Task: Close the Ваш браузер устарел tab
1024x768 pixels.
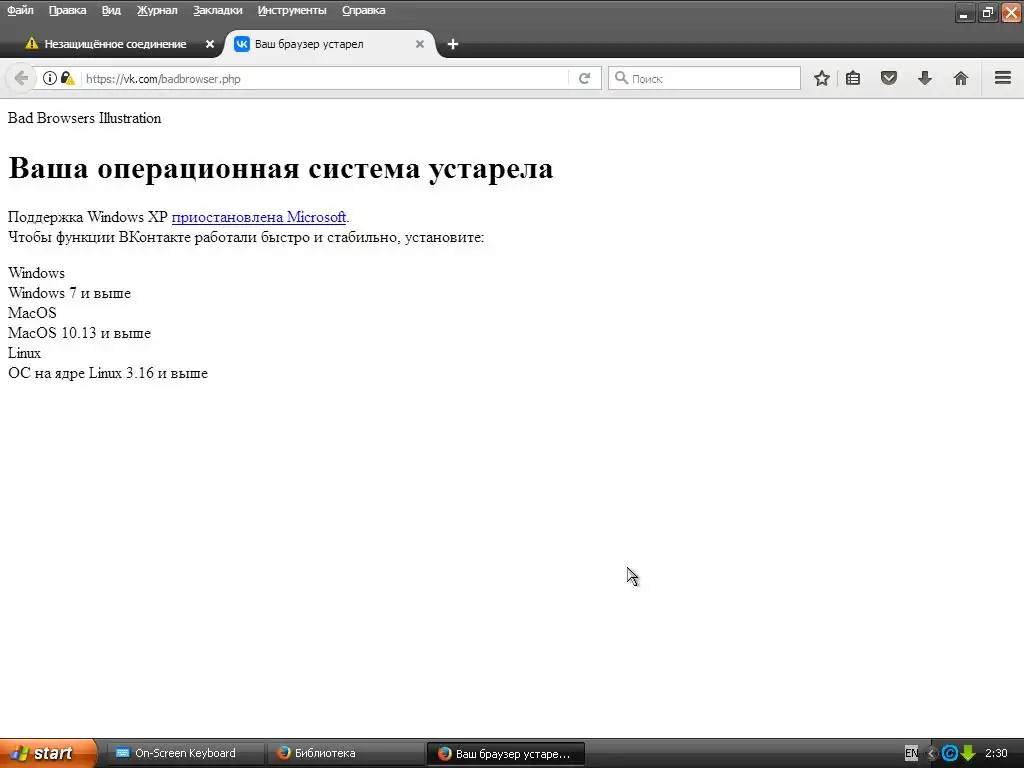Action: tap(420, 44)
